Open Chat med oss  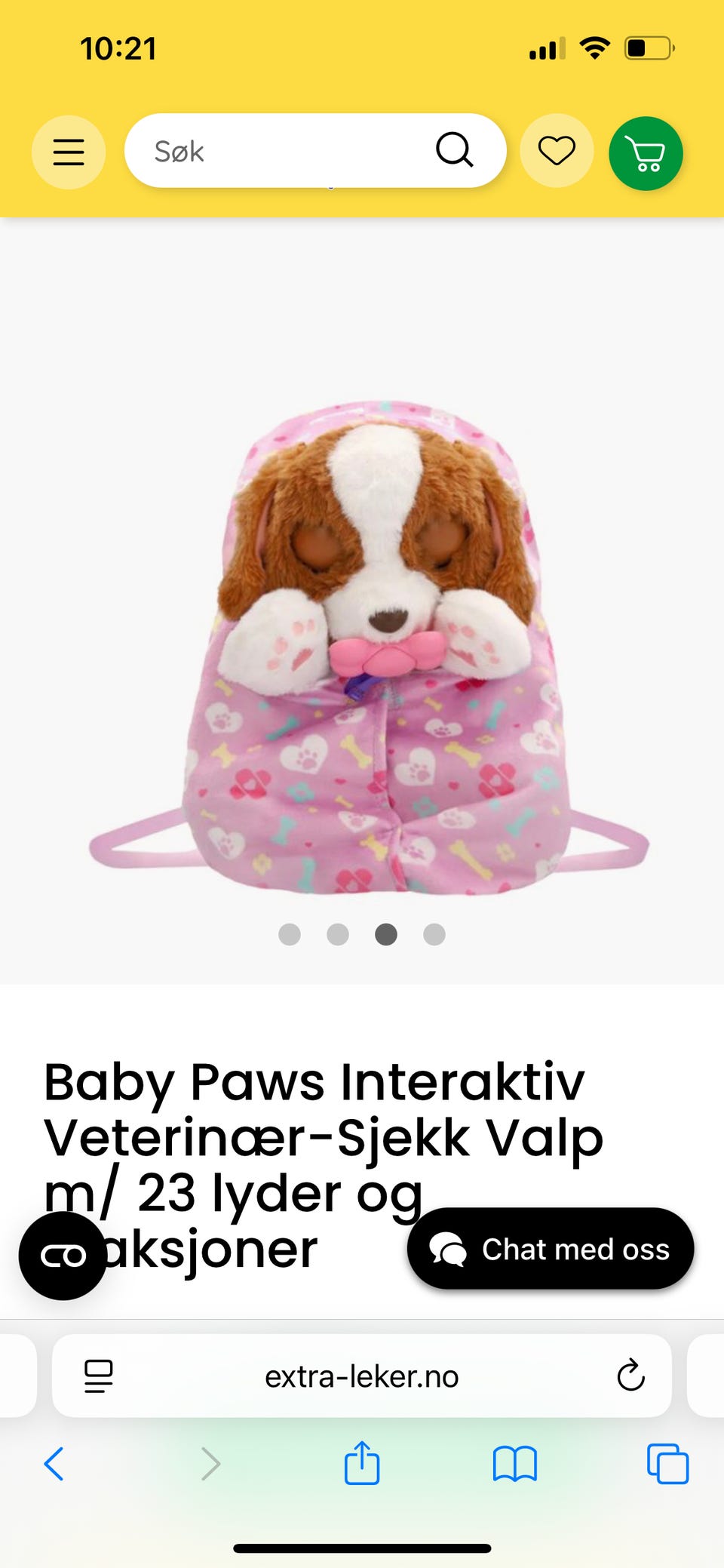551,1249
